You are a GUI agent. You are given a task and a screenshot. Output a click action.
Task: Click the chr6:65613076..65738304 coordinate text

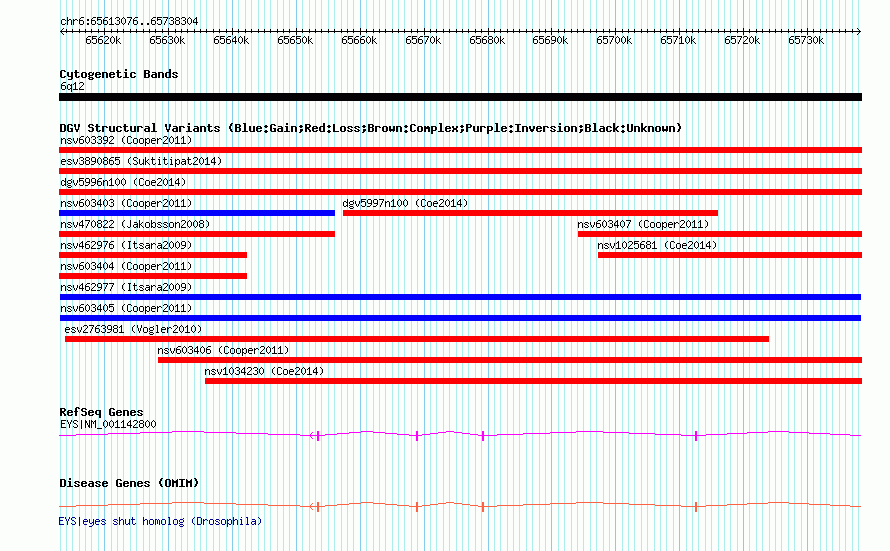(x=129, y=21)
